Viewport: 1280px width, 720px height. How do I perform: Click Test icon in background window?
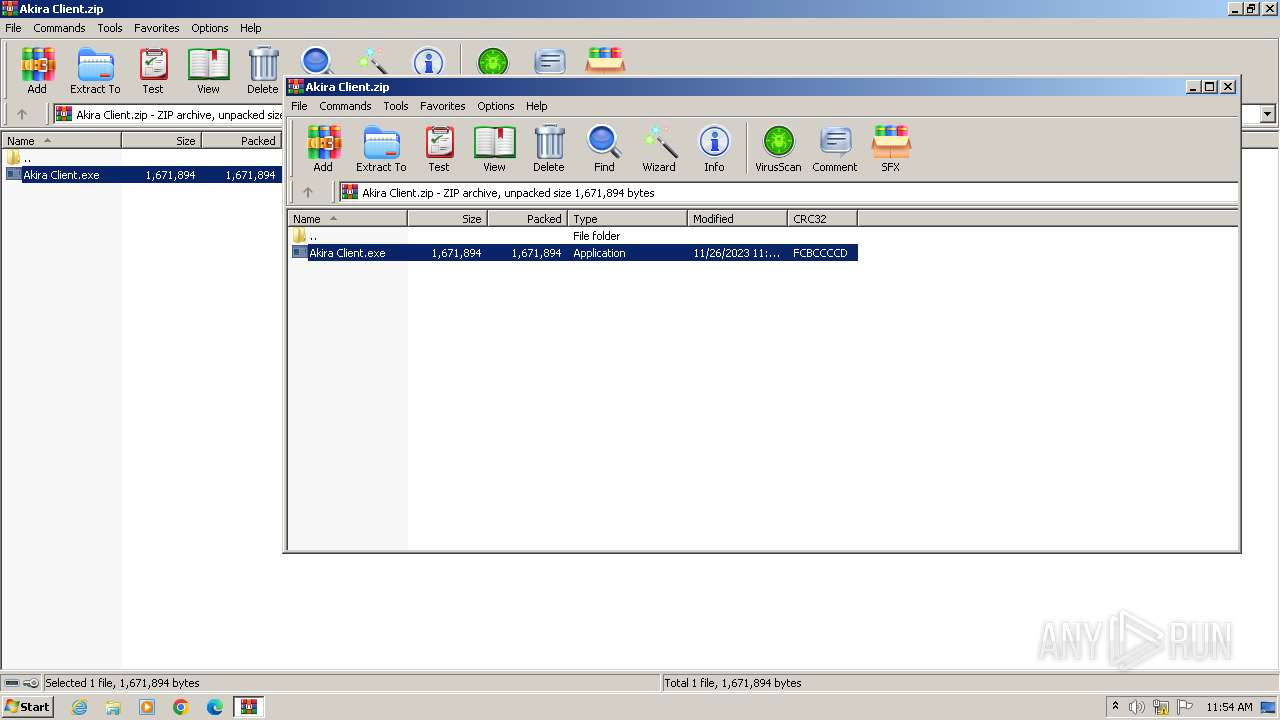point(153,70)
